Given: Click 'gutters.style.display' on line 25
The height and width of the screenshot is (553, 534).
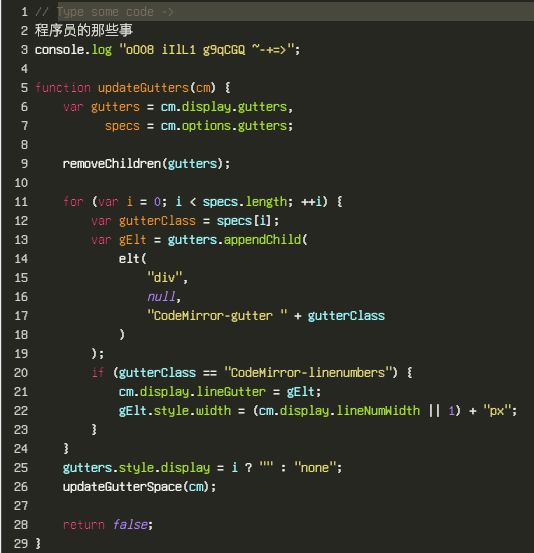Looking at the screenshot, I should click(136, 468).
